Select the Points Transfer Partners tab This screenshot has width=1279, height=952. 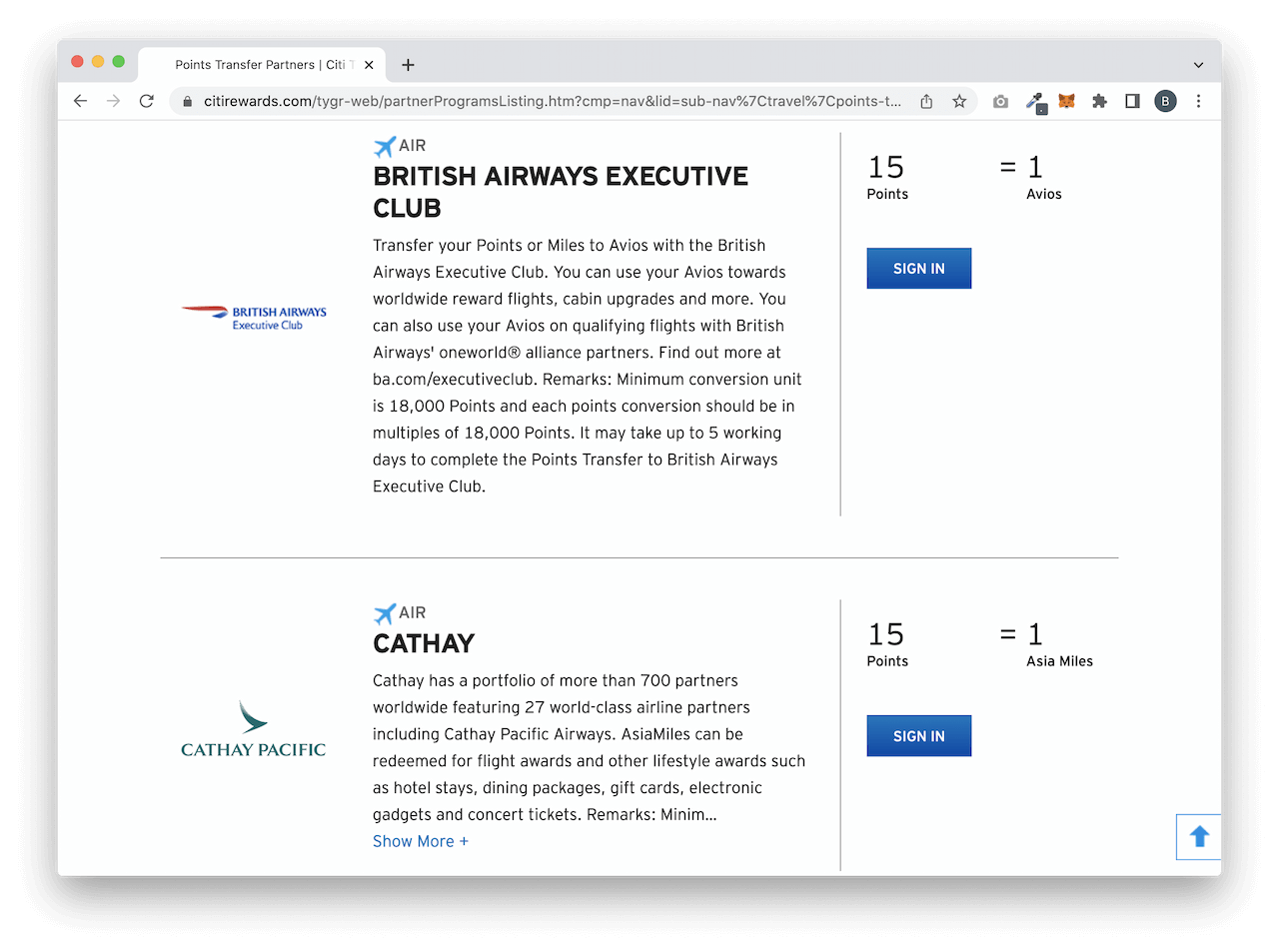[262, 65]
